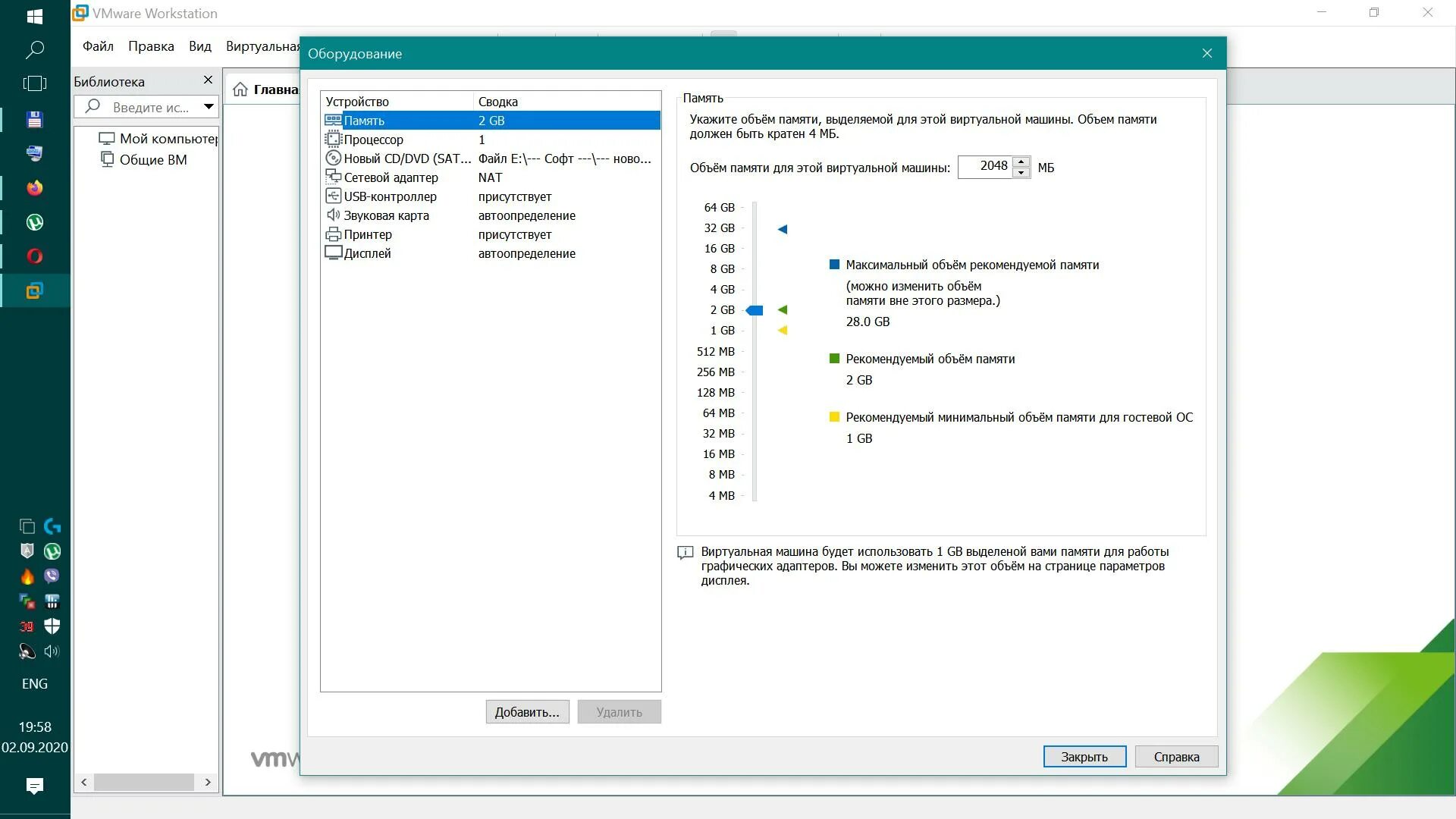Select the Network adapter device icon
1456x819 pixels.
333,177
